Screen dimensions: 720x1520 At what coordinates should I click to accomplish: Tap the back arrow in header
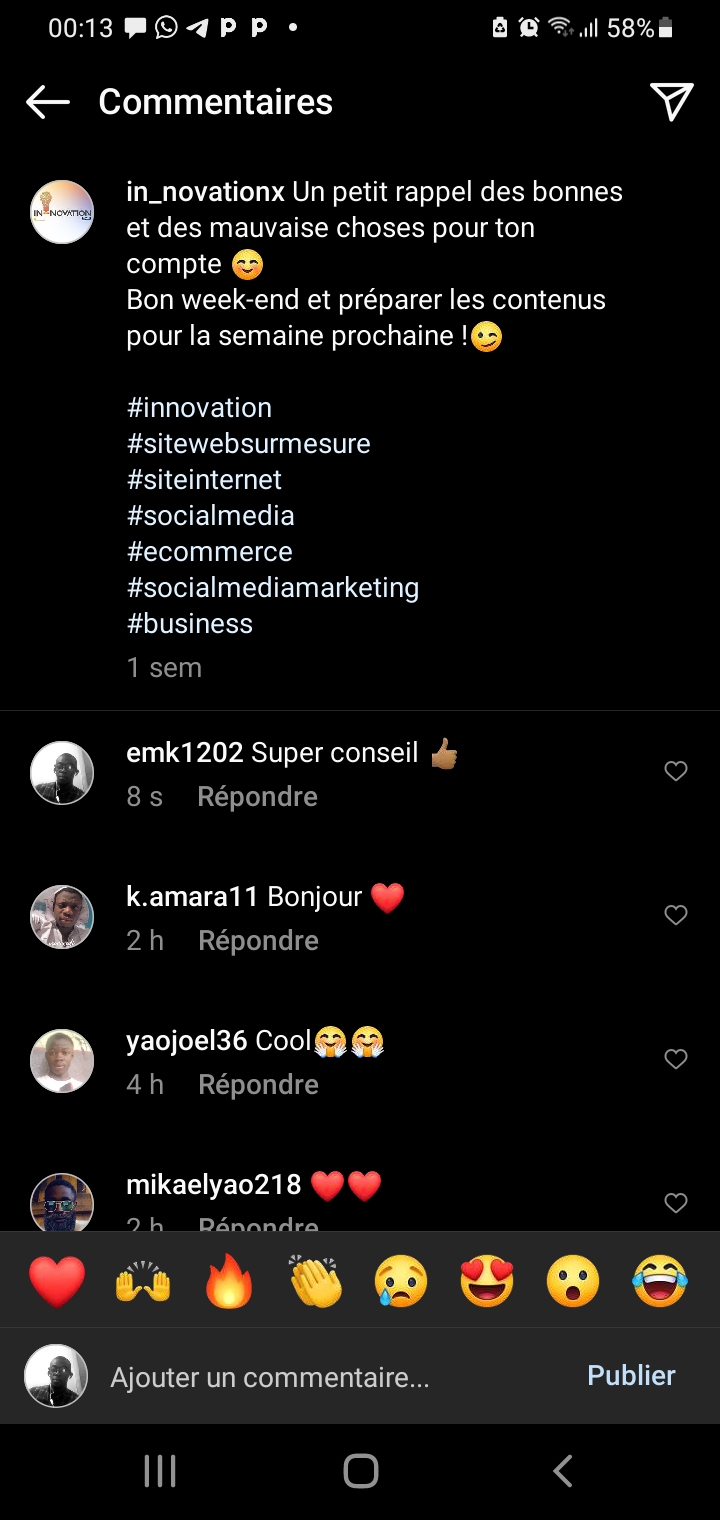pos(47,102)
